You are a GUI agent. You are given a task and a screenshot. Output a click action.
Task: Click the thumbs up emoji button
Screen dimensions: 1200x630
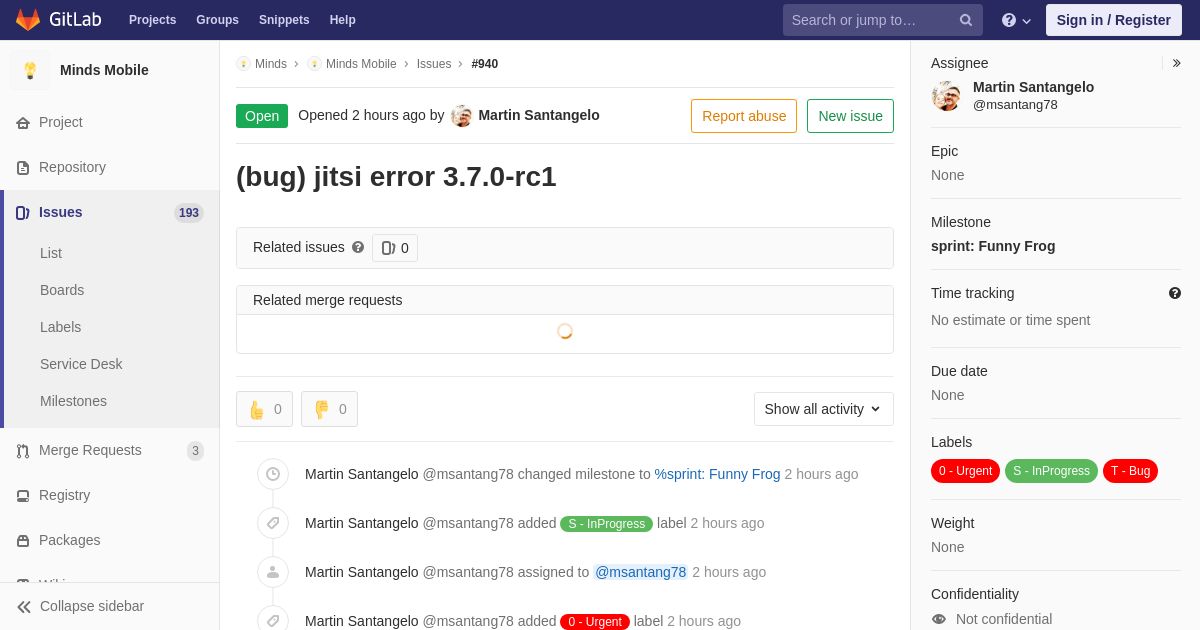click(265, 409)
